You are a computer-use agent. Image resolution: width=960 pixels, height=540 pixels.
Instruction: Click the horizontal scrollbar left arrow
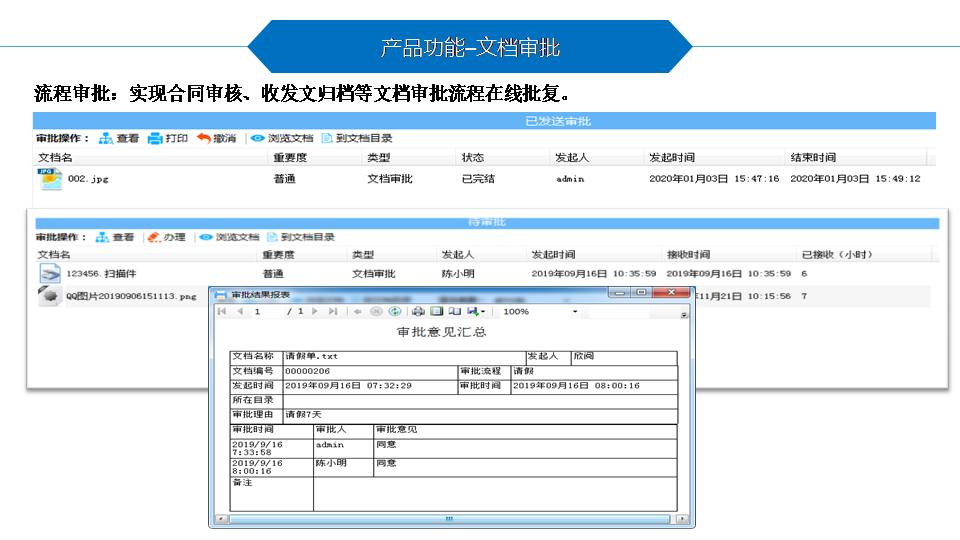point(221,519)
